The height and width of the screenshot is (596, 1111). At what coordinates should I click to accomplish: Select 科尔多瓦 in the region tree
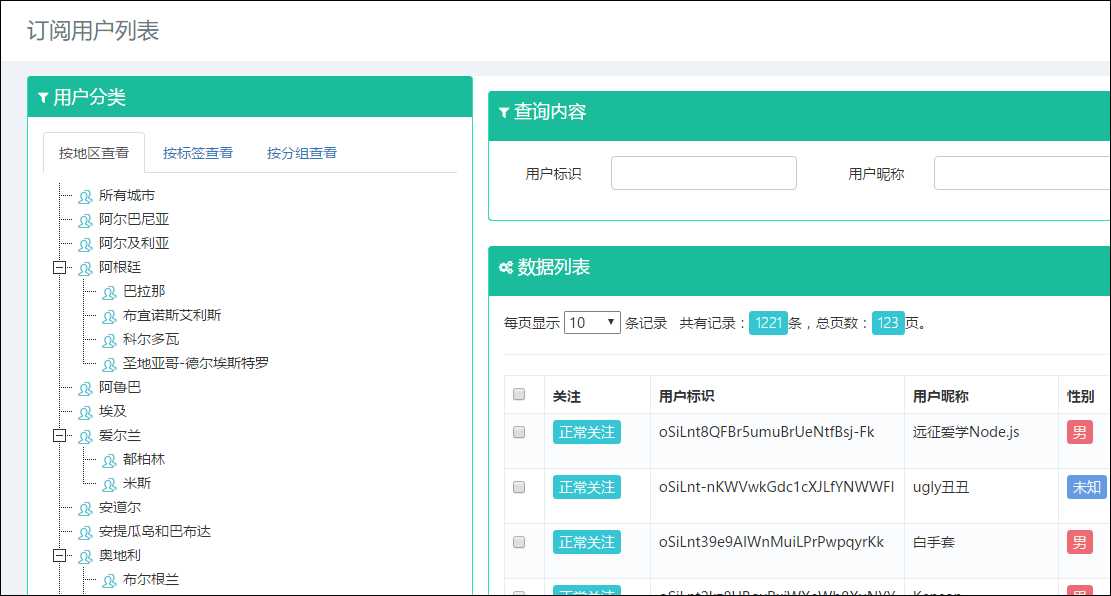pyautogui.click(x=151, y=339)
